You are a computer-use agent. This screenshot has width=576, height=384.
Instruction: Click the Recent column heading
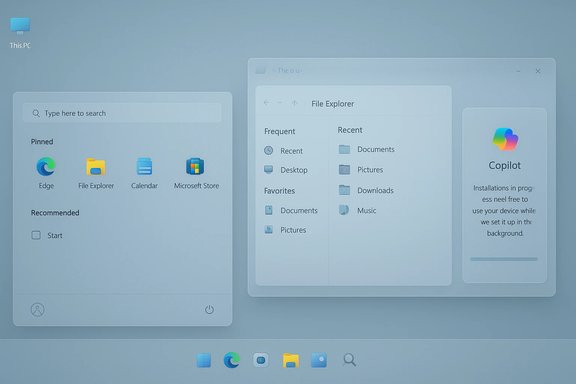point(350,130)
